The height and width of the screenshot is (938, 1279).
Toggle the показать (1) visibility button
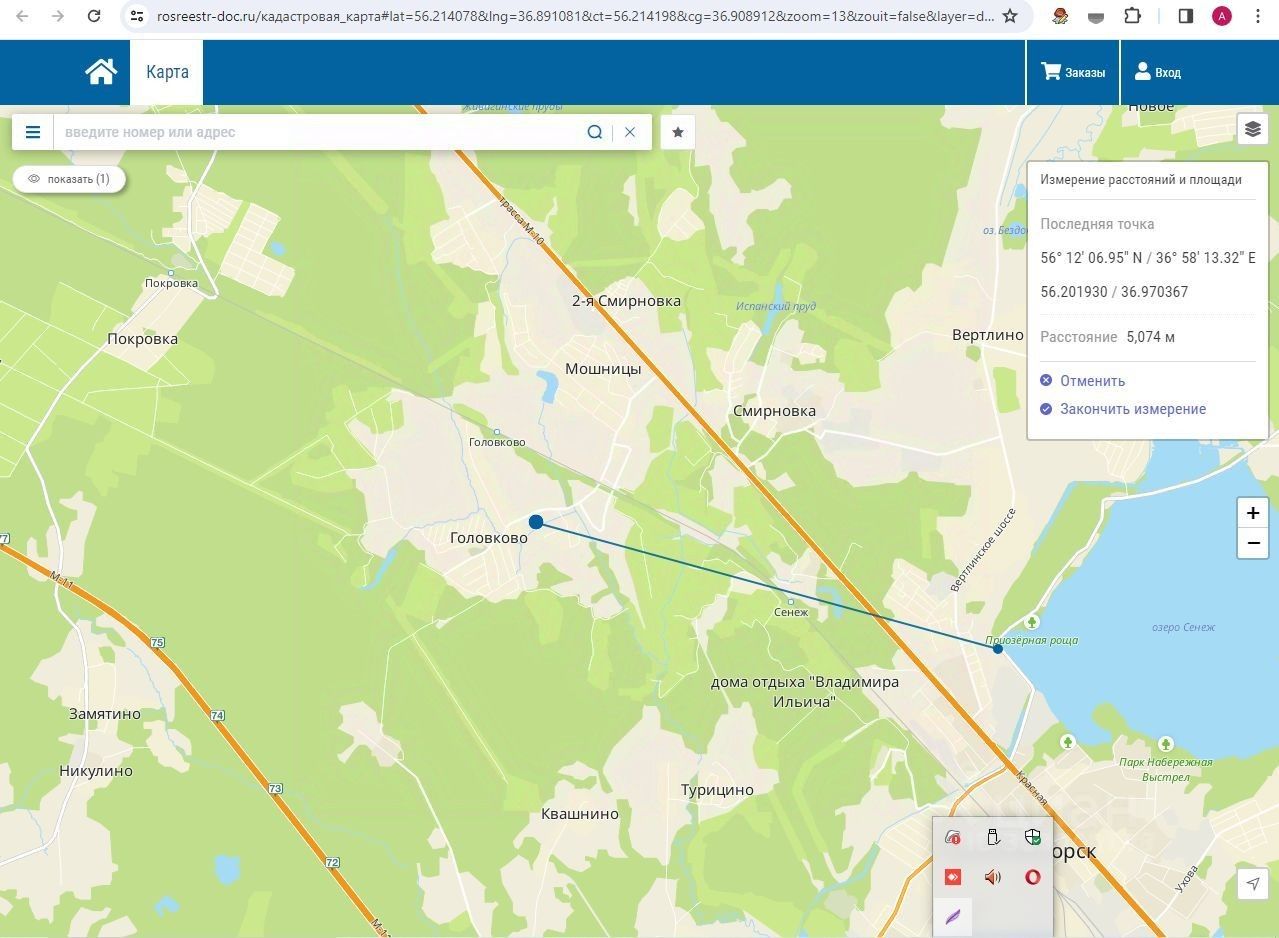point(69,179)
